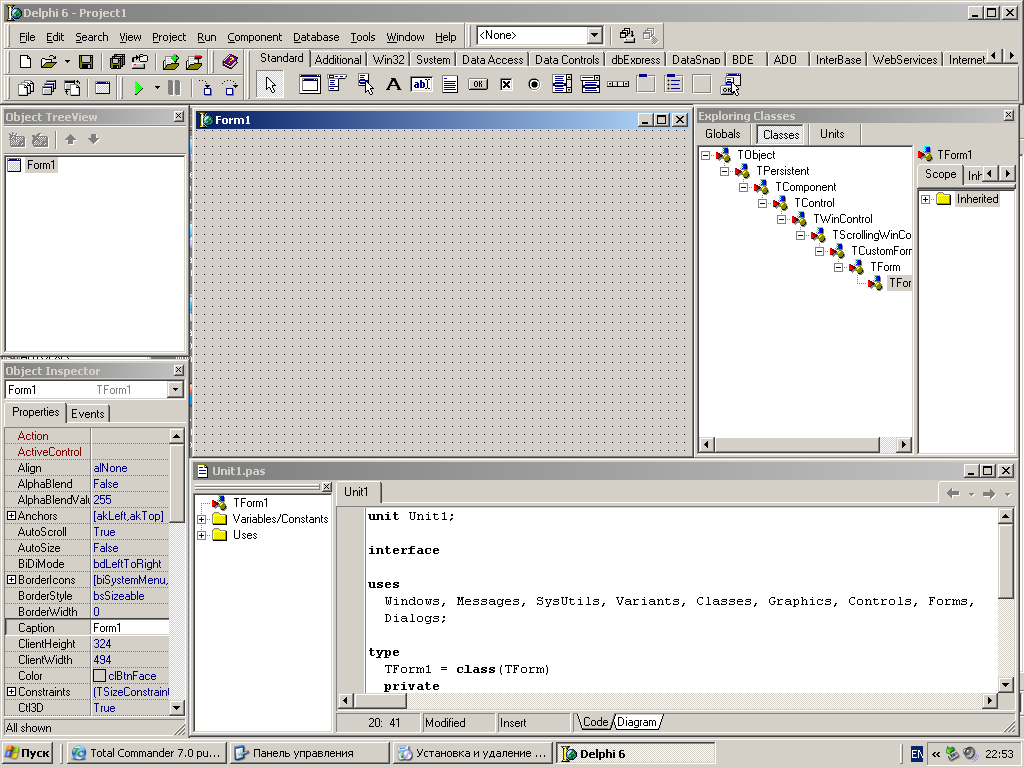Switch to the Units tab
The height and width of the screenshot is (768, 1024).
point(832,134)
